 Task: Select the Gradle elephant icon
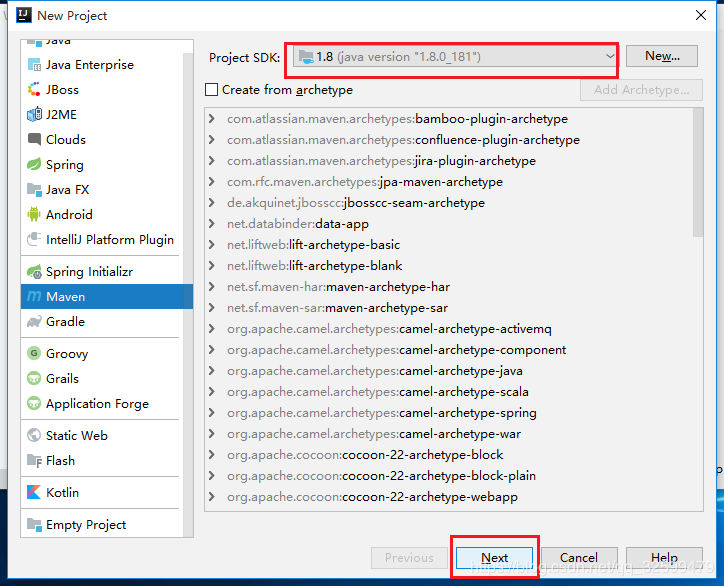coord(34,321)
